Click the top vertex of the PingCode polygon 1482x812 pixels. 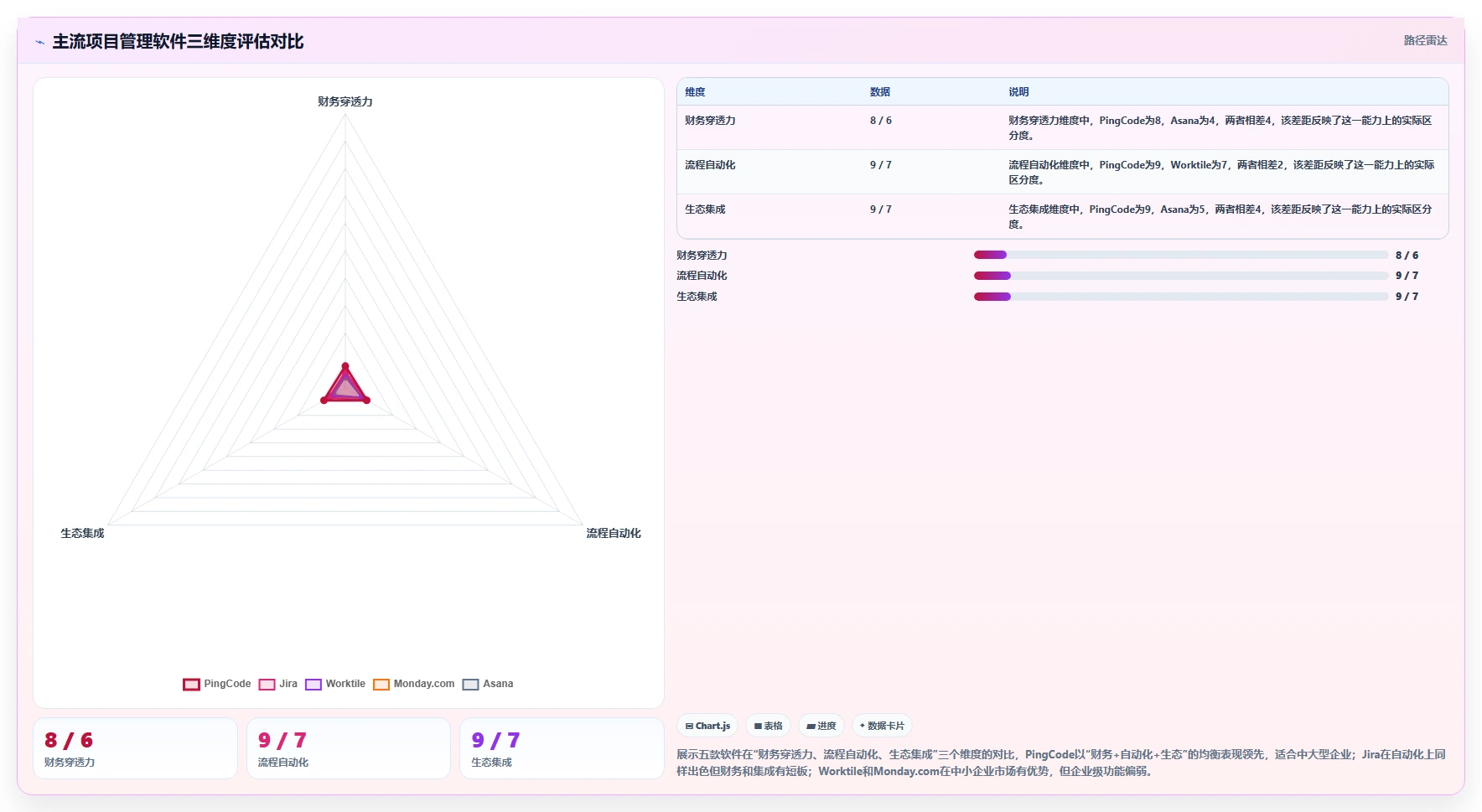(345, 366)
